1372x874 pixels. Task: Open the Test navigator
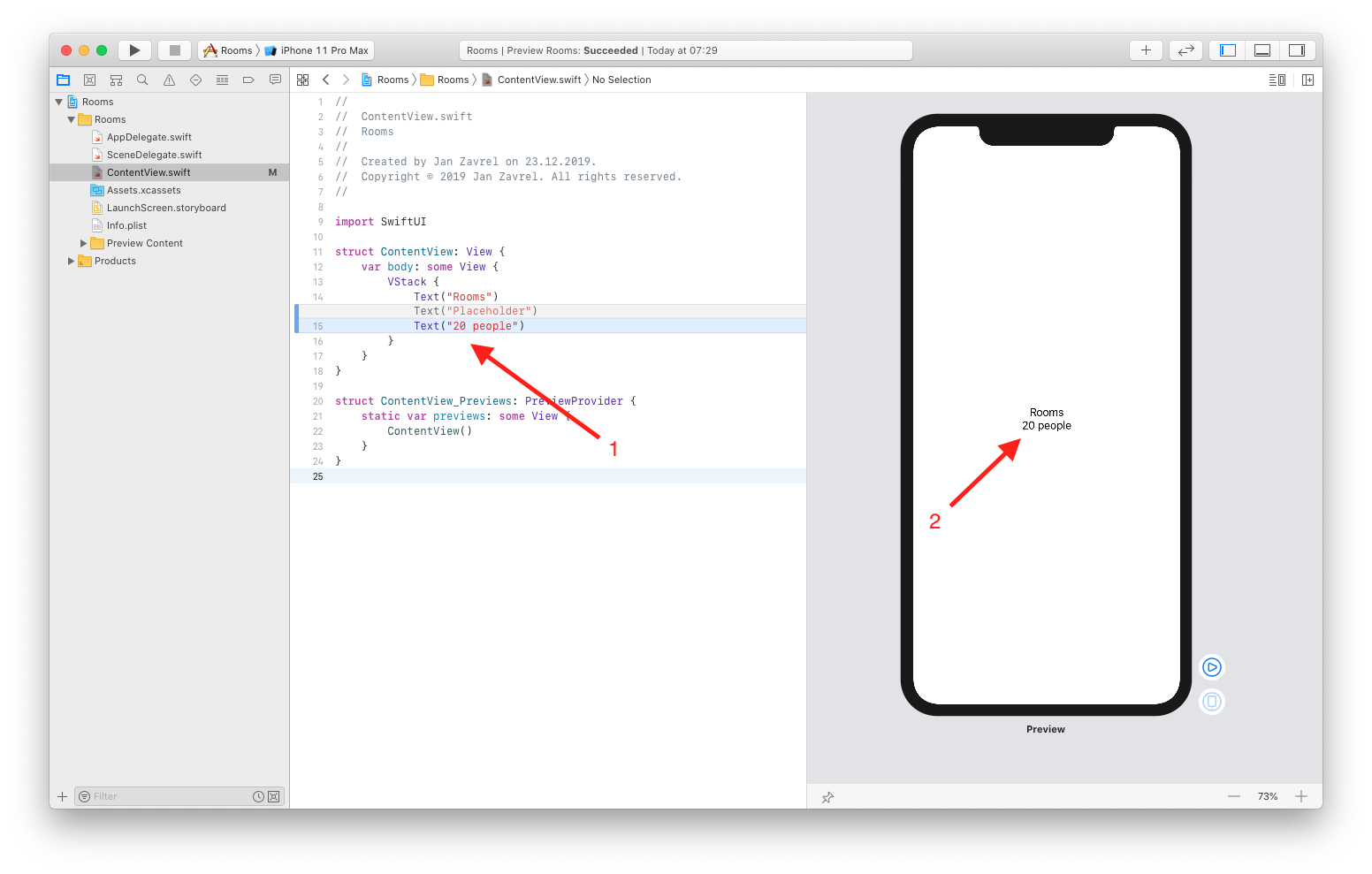coord(195,80)
